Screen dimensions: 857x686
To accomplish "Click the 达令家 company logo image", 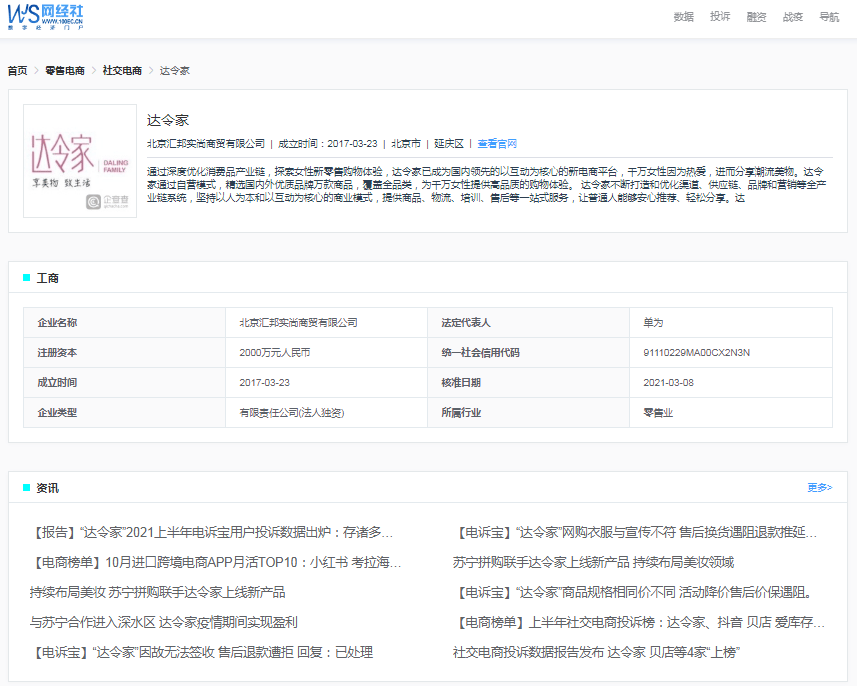I will pyautogui.click(x=80, y=161).
